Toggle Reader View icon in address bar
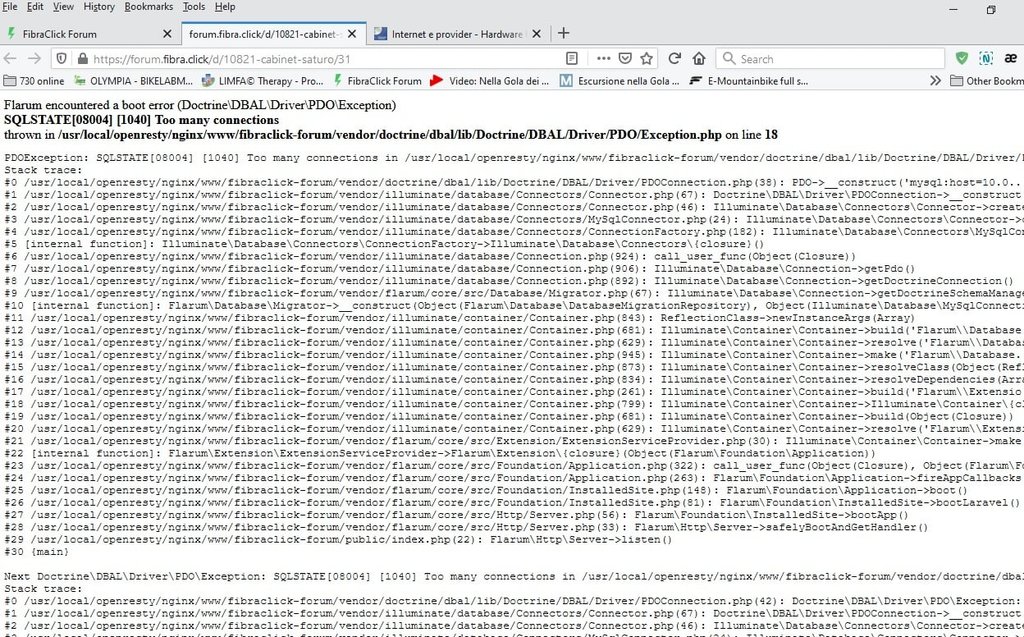The image size is (1024, 637). [x=571, y=58]
